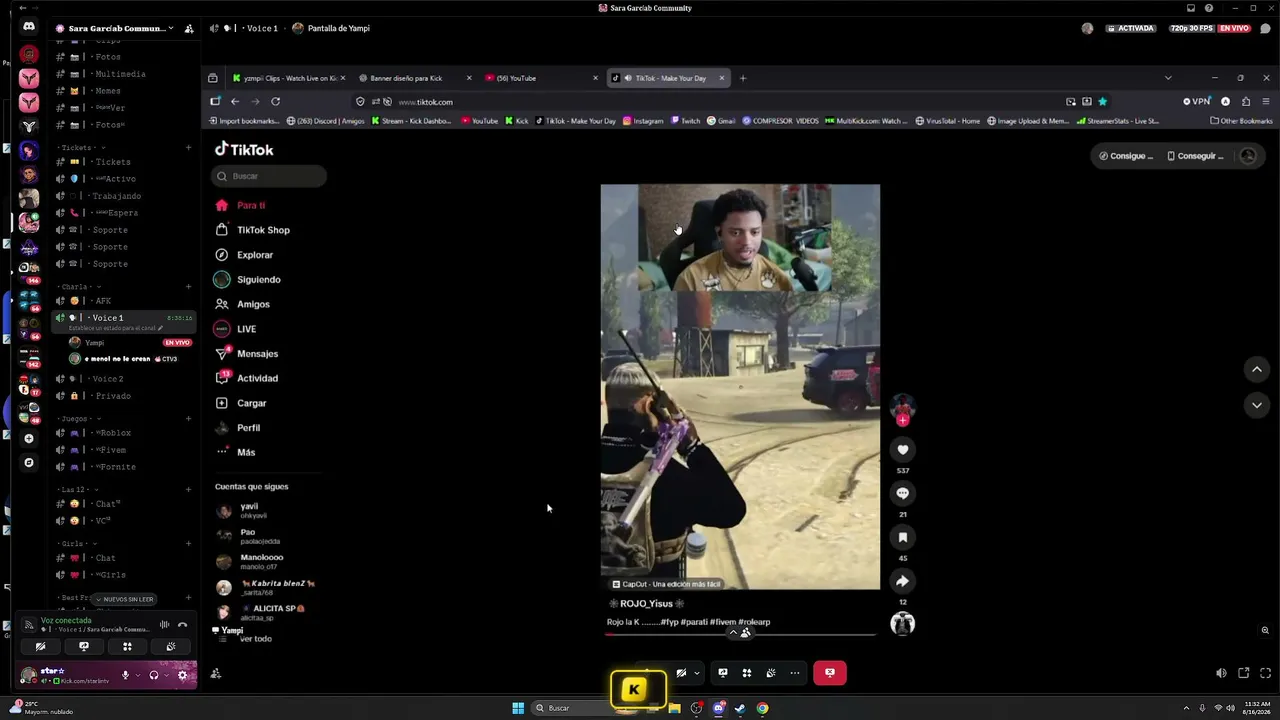Open headphone output options arrow
This screenshot has height=720, width=1280.
tap(165, 675)
